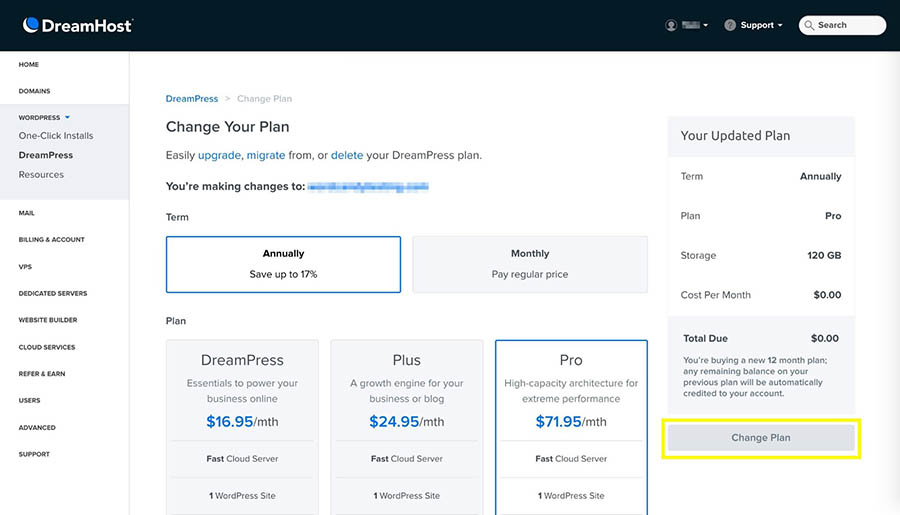Open Resources submenu item
The width and height of the screenshot is (900, 515).
[41, 175]
